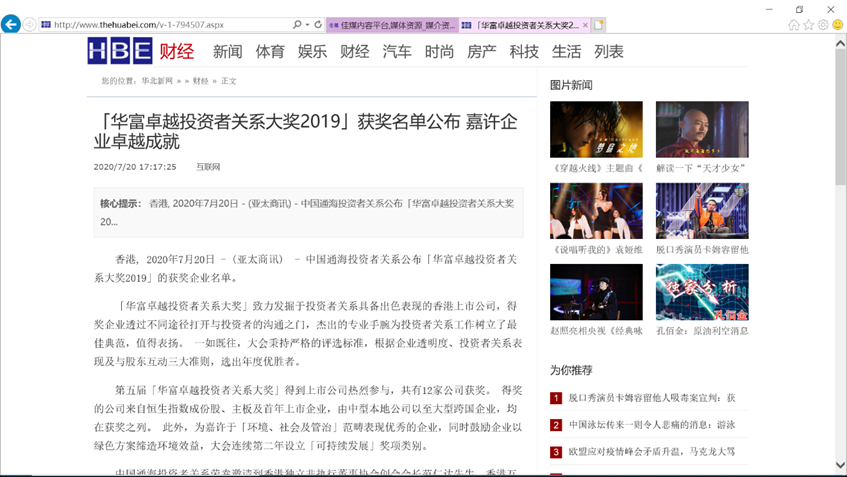The height and width of the screenshot is (477, 847).
Task: Open the 房产 navigation menu
Action: click(x=481, y=52)
